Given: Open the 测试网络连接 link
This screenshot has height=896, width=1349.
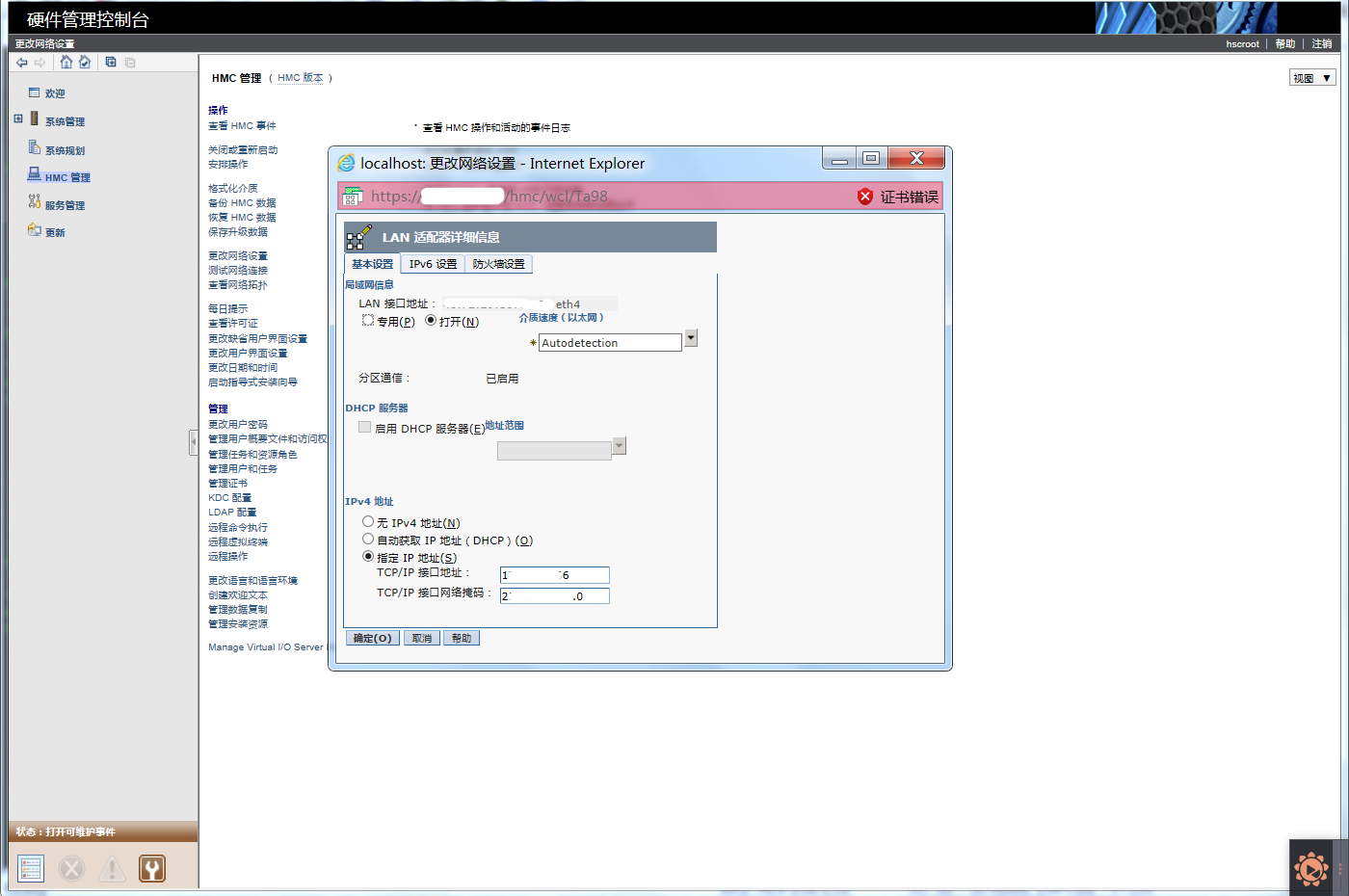Looking at the screenshot, I should coord(238,271).
